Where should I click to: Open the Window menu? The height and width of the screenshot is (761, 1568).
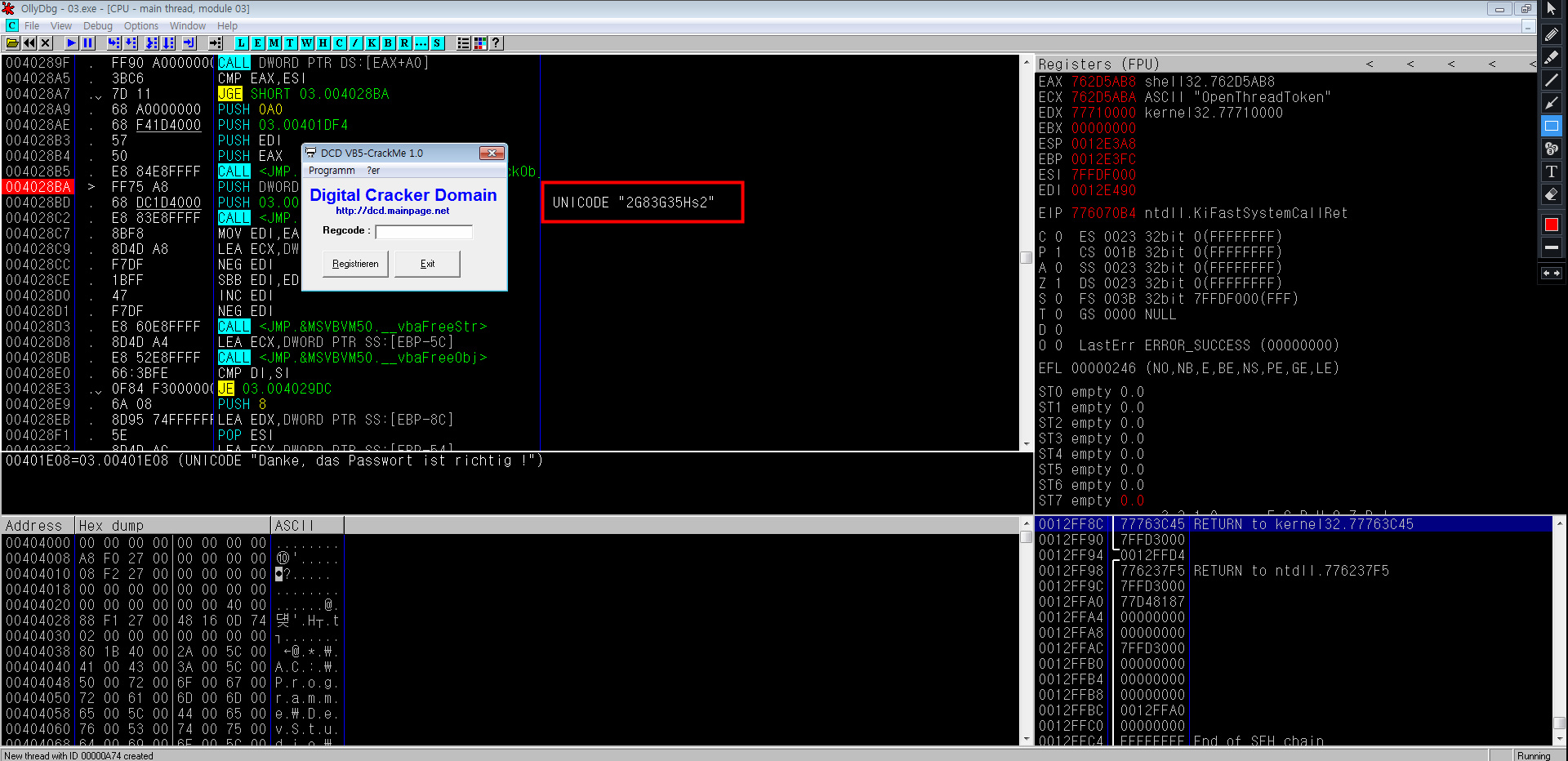pos(188,26)
